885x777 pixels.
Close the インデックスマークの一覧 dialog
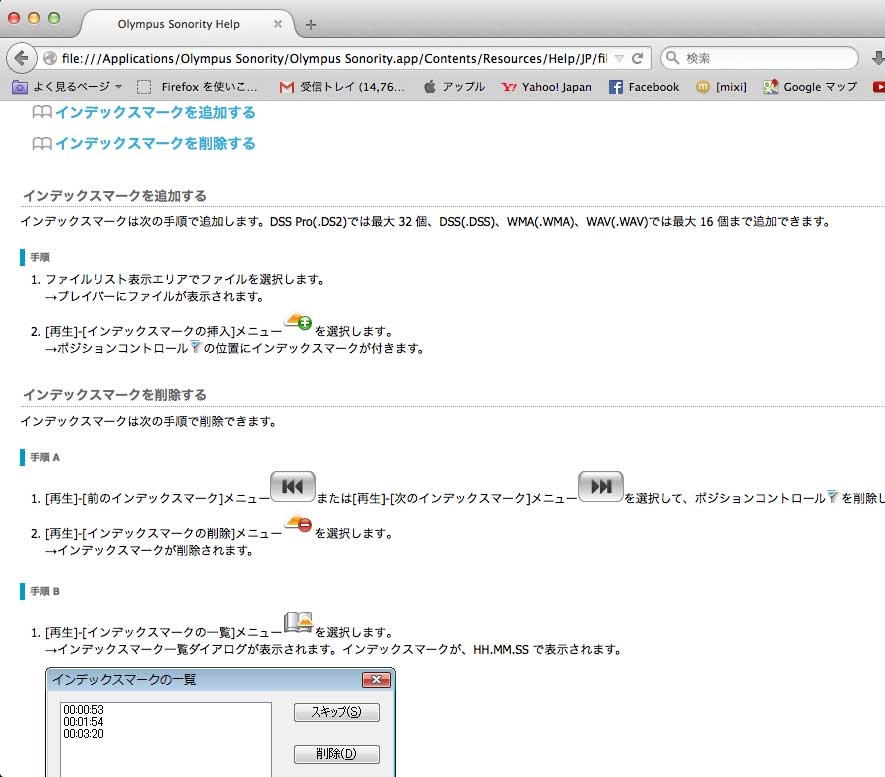pyautogui.click(x=376, y=679)
